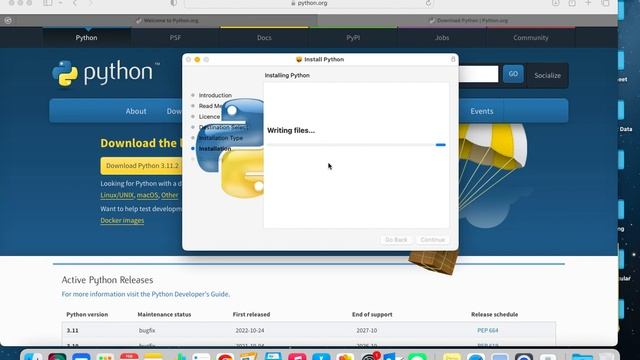Click the Writing files progress bar
Viewport: 640px width, 360px height.
(356, 145)
